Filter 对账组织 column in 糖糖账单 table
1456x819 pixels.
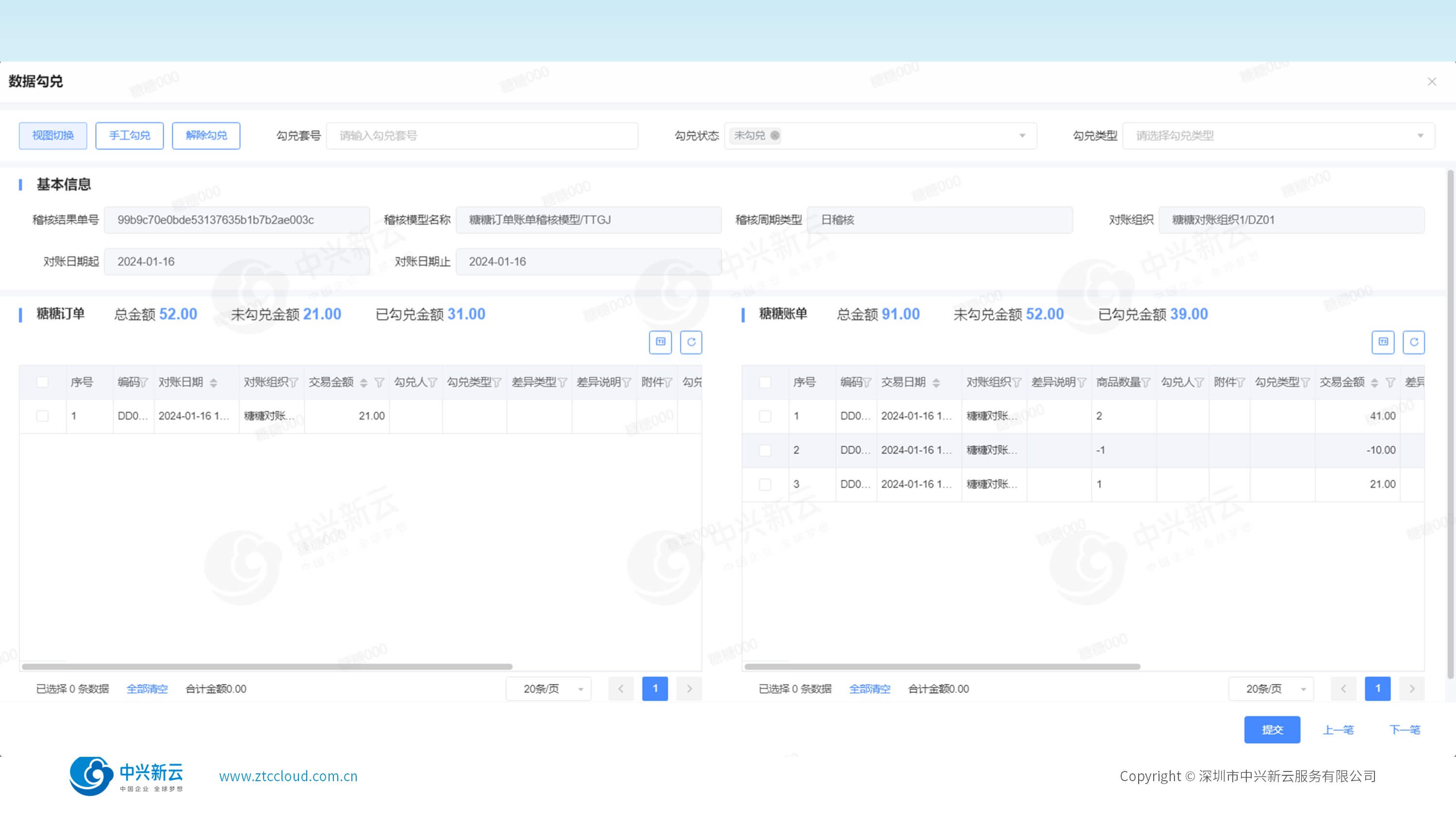point(1016,383)
